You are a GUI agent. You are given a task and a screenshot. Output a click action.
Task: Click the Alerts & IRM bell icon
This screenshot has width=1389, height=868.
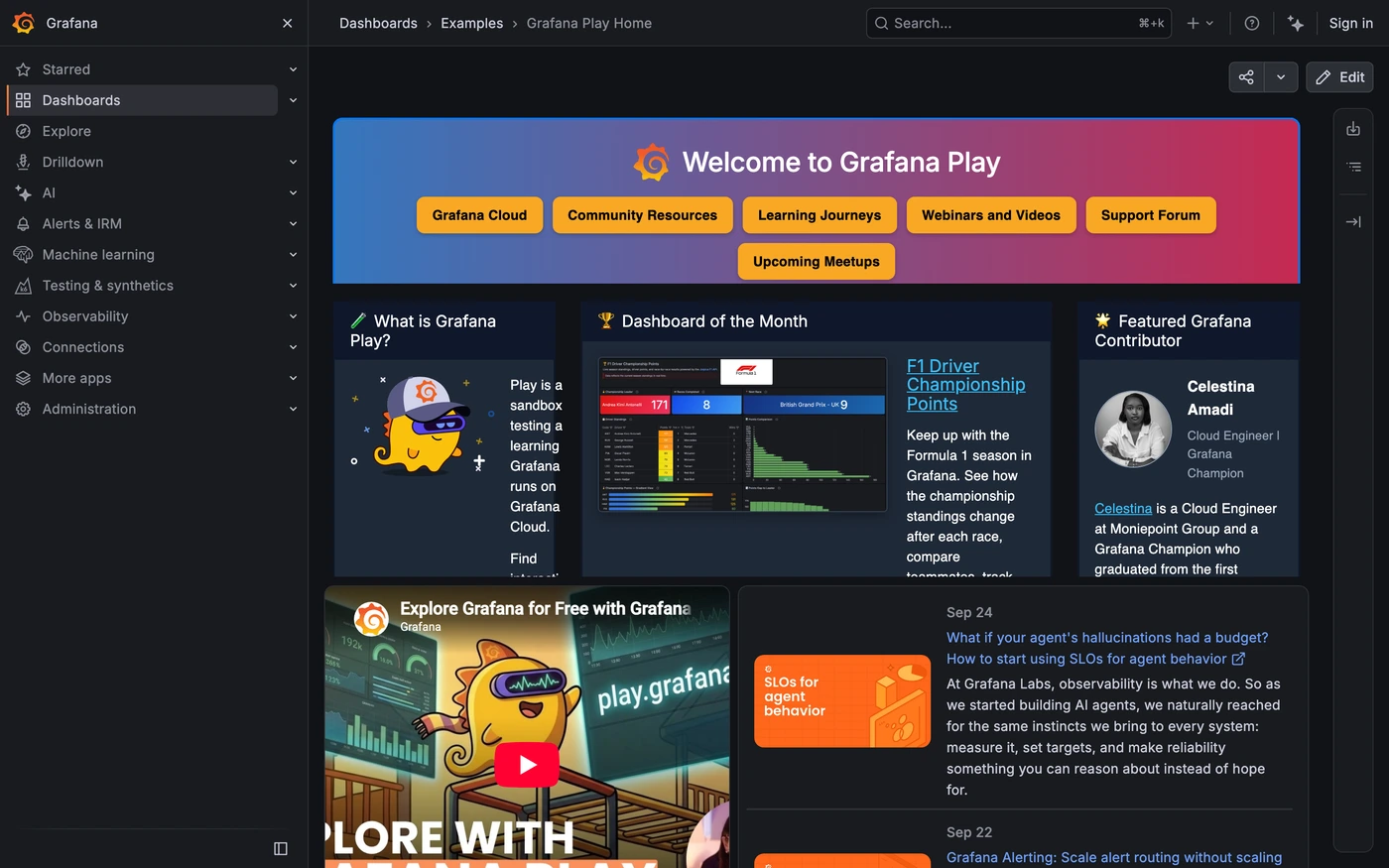(x=23, y=224)
